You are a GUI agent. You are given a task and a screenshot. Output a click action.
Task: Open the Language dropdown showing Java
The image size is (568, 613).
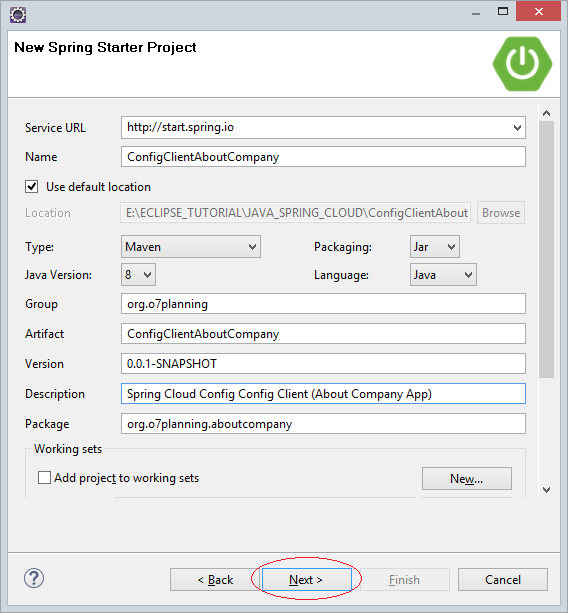(443, 275)
